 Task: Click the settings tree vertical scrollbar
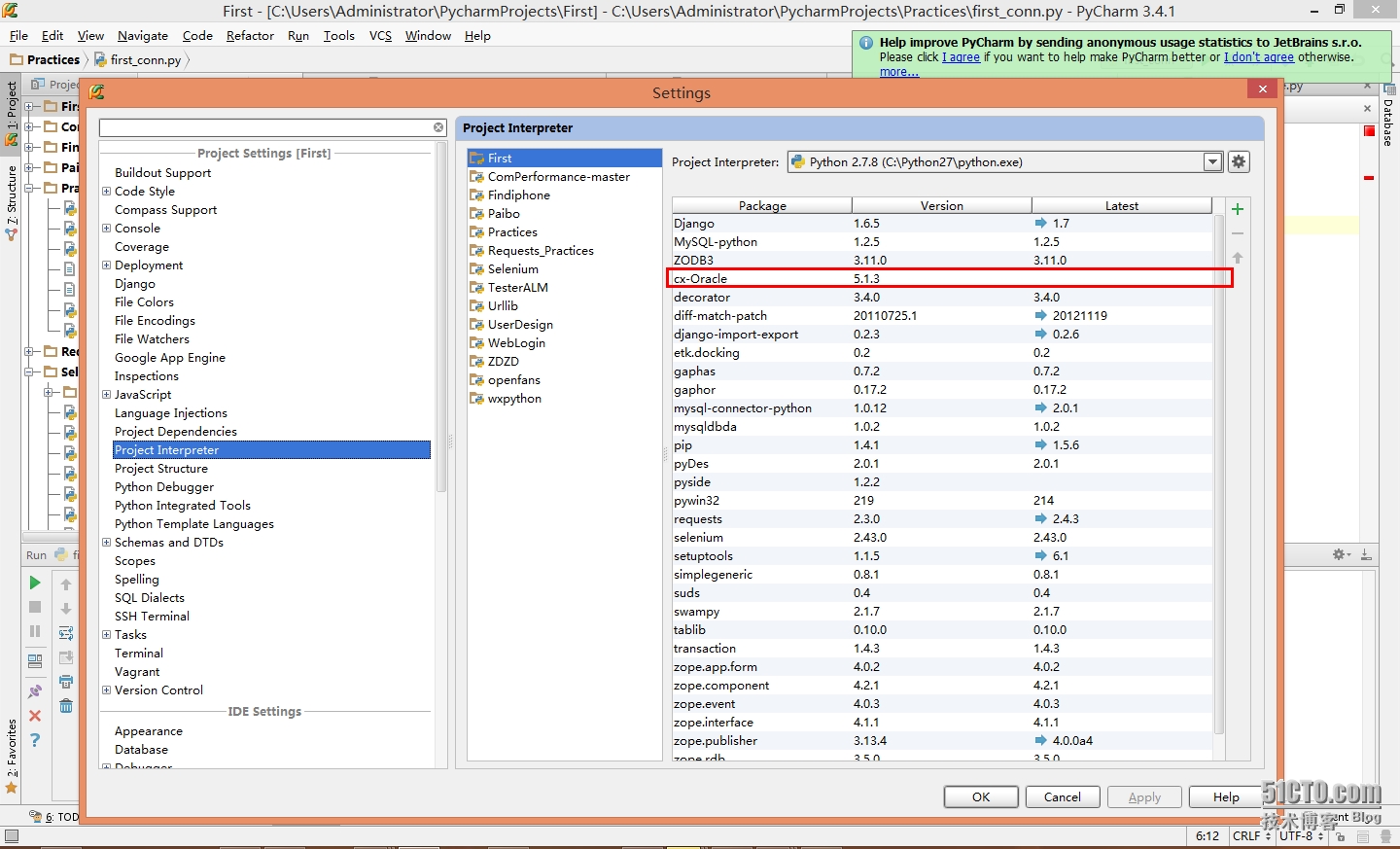[x=441, y=318]
